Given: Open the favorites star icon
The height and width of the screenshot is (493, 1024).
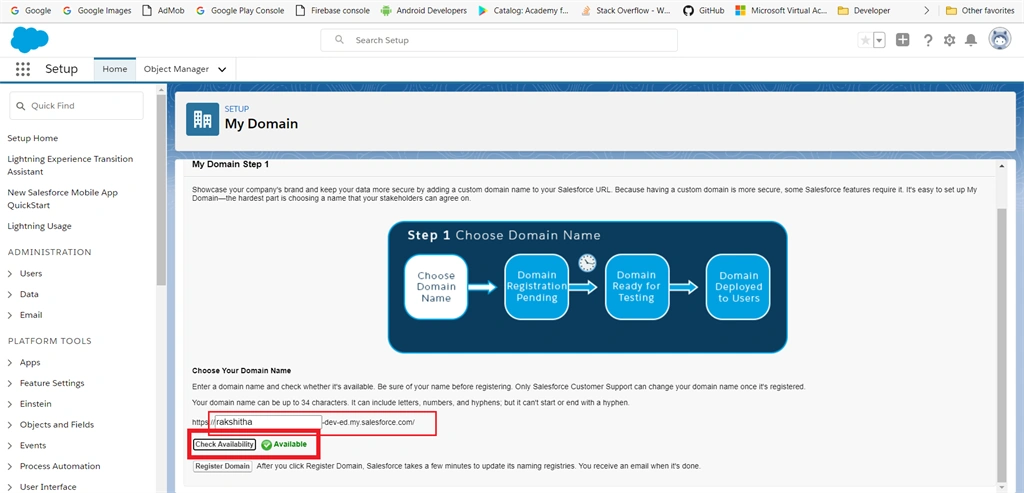Looking at the screenshot, I should [x=865, y=40].
